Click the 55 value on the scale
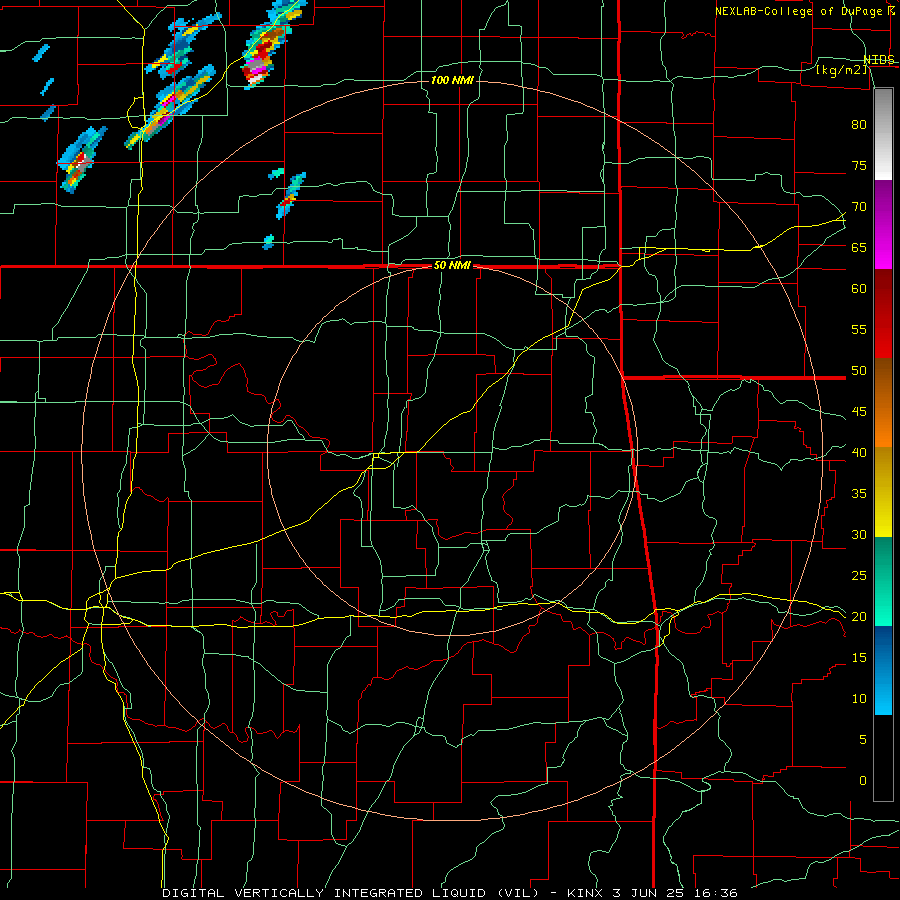The image size is (900, 900). [x=859, y=330]
